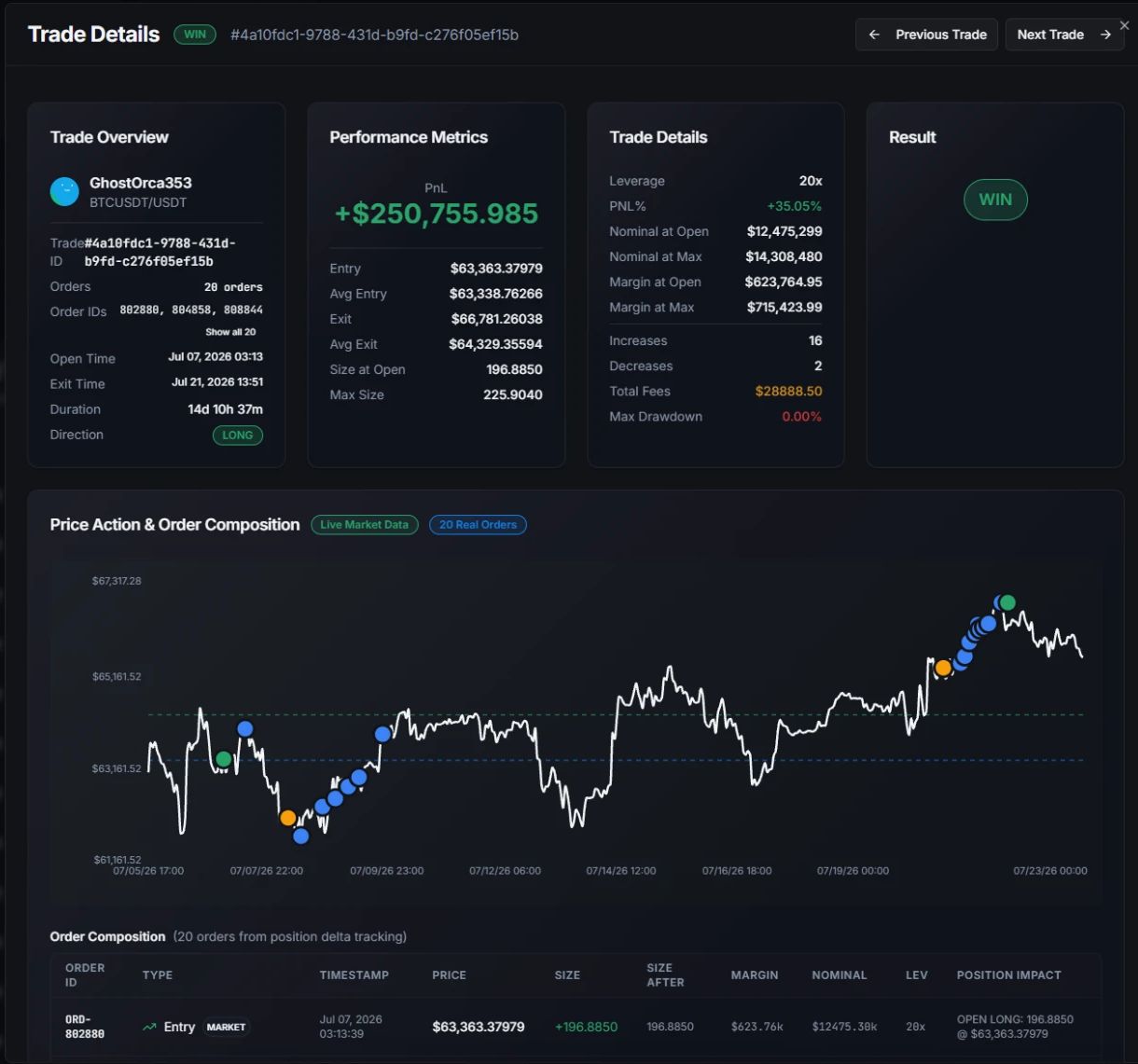Click the trade hash in the header

point(374,35)
